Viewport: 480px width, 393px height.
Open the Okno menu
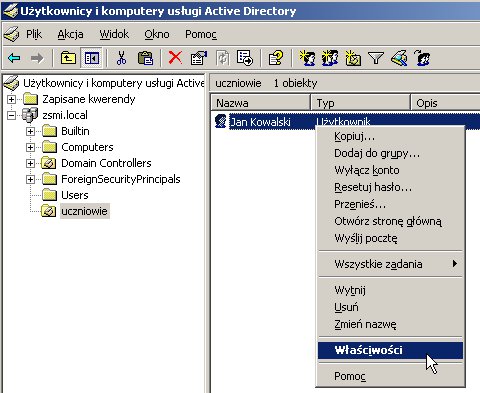tap(157, 34)
